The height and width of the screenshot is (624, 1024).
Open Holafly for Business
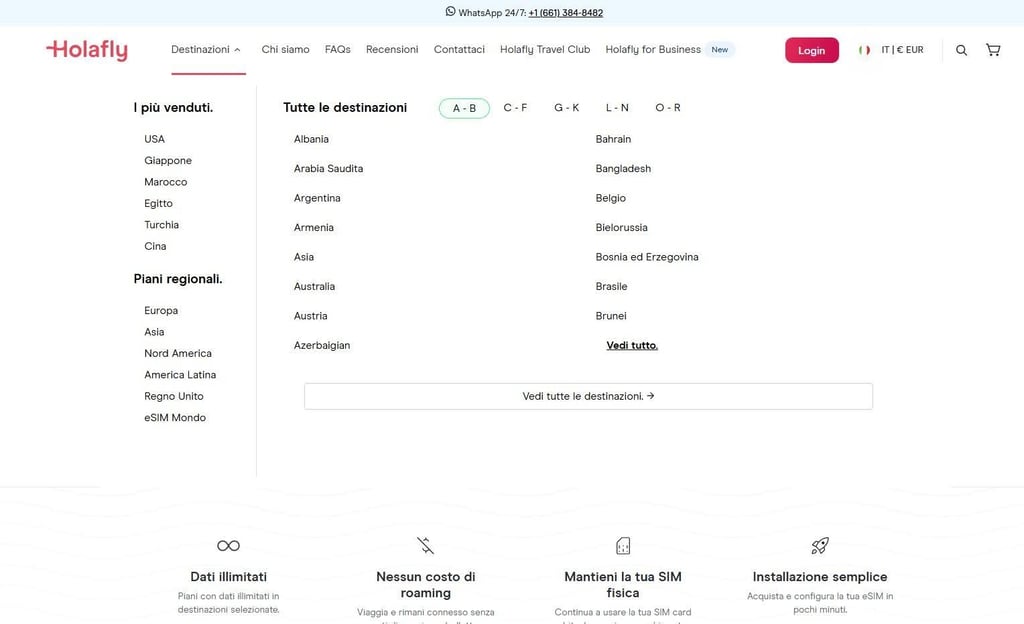tap(653, 50)
